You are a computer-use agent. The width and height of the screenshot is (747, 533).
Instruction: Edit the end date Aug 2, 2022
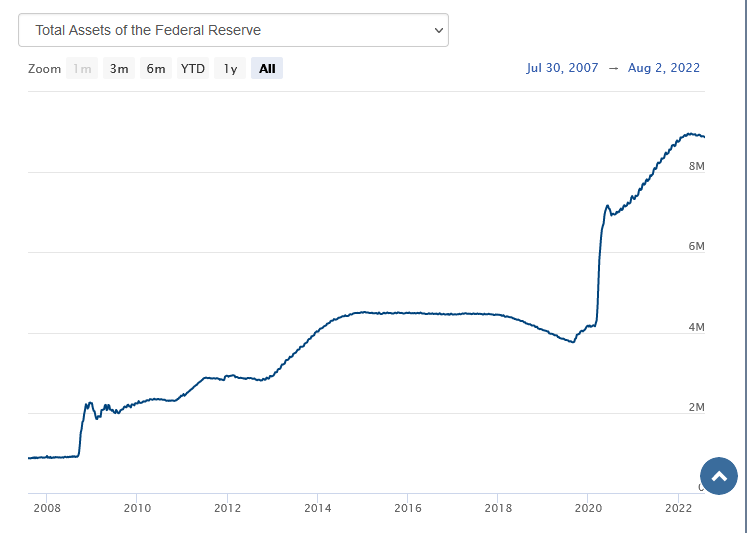[x=664, y=68]
